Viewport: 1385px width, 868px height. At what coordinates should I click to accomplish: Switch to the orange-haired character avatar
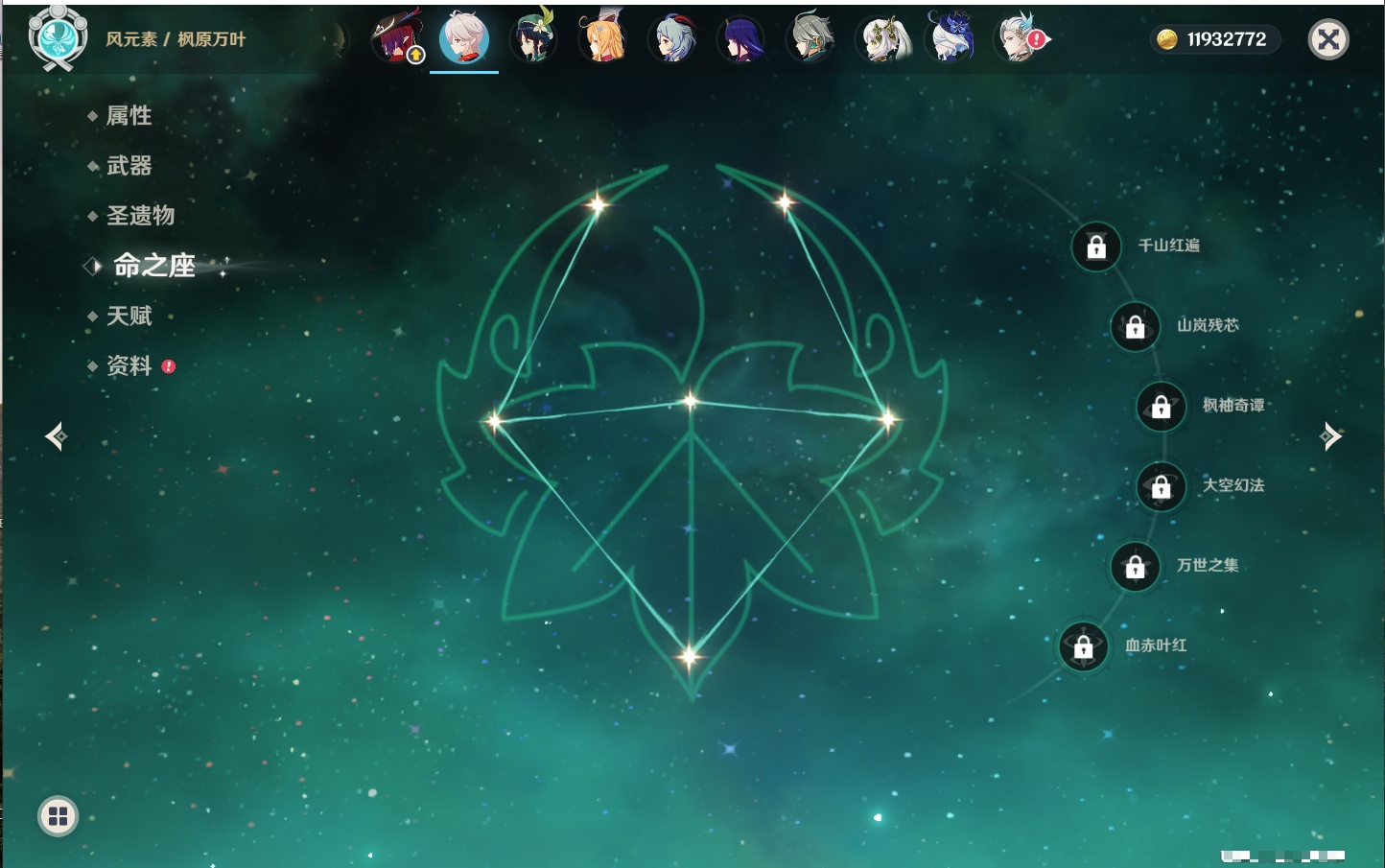click(602, 38)
